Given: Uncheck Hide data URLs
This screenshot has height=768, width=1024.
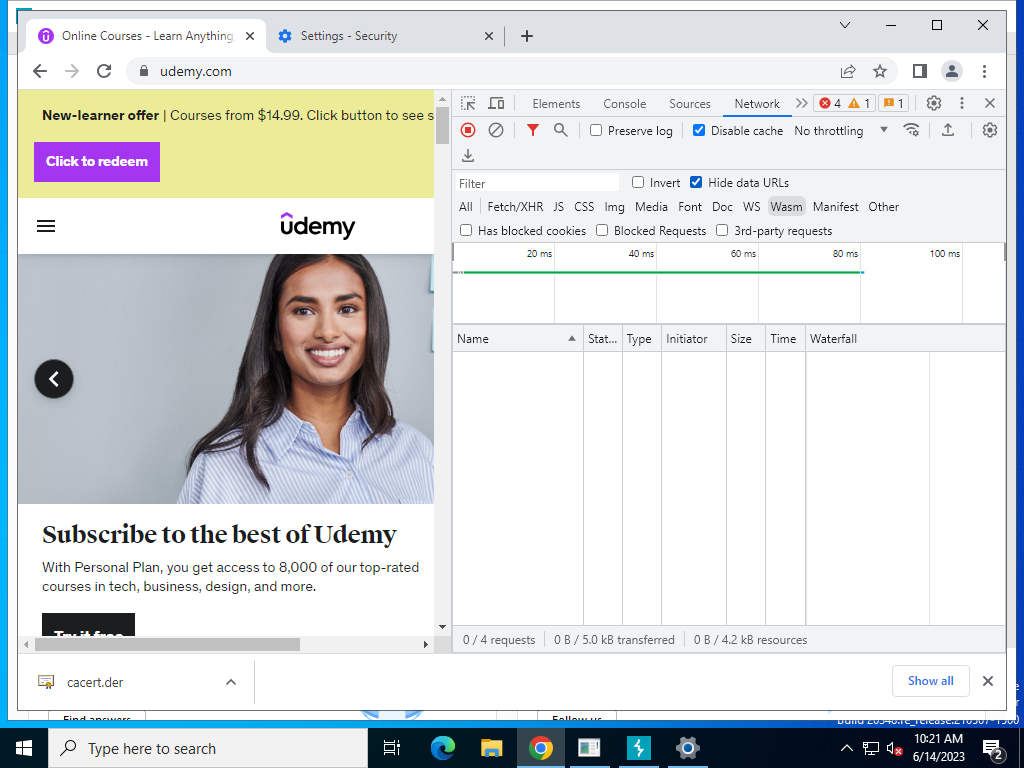Looking at the screenshot, I should point(696,182).
